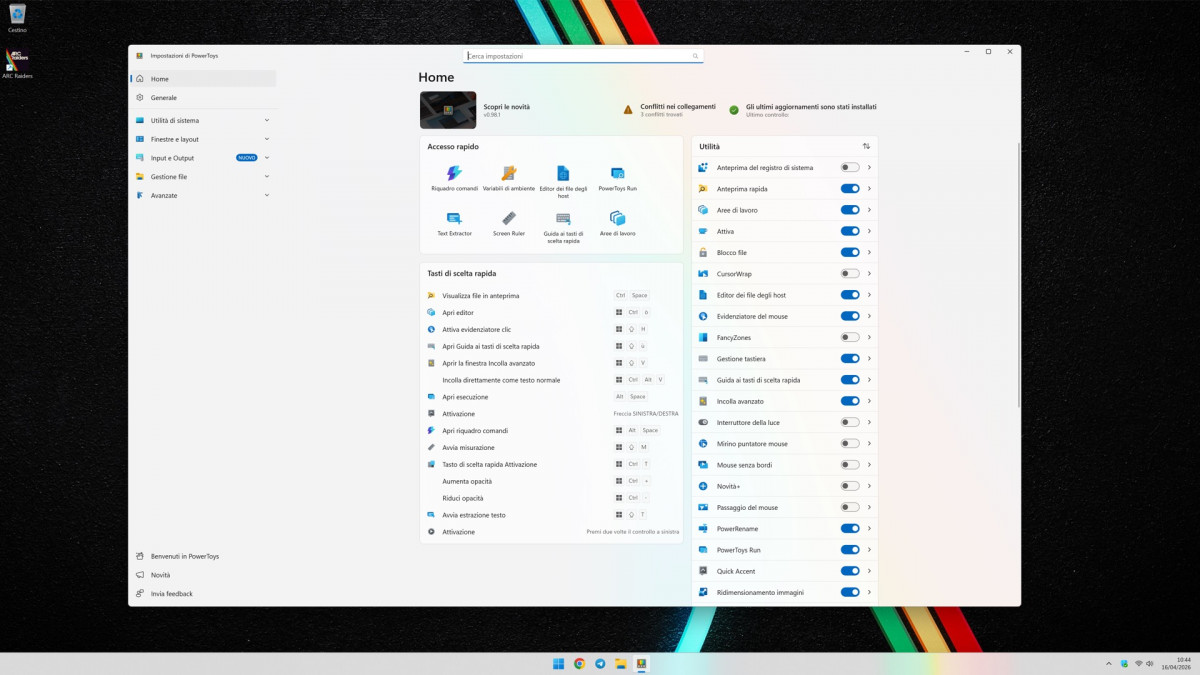Screen dimensions: 1200x675
Task: Open File Explorer from the taskbar
Action: (621, 663)
